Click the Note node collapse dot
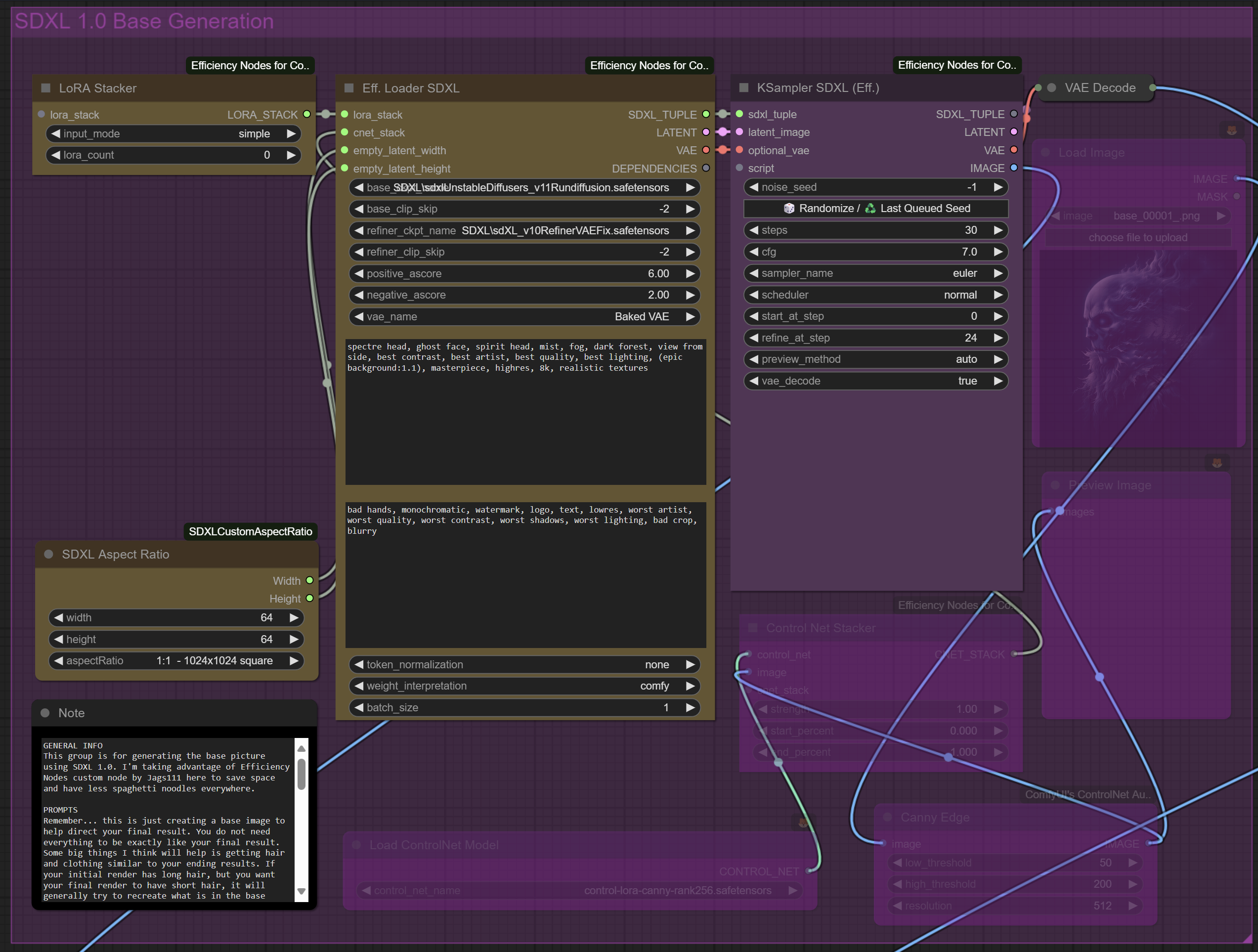 click(x=45, y=713)
